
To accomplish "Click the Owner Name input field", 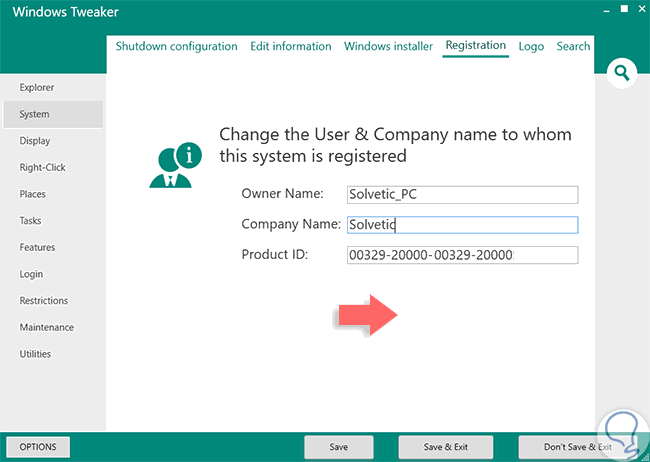I will 462,195.
